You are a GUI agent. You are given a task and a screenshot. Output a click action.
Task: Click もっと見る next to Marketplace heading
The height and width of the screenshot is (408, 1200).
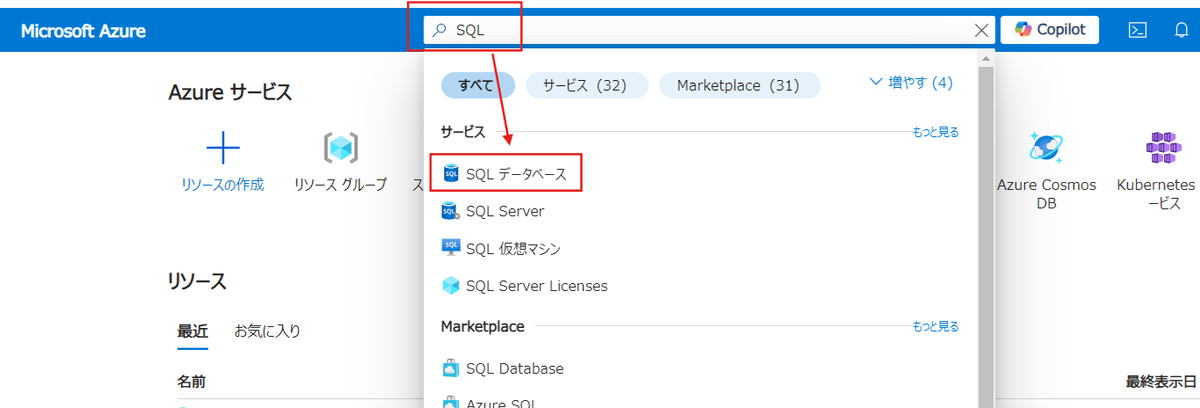(x=935, y=326)
